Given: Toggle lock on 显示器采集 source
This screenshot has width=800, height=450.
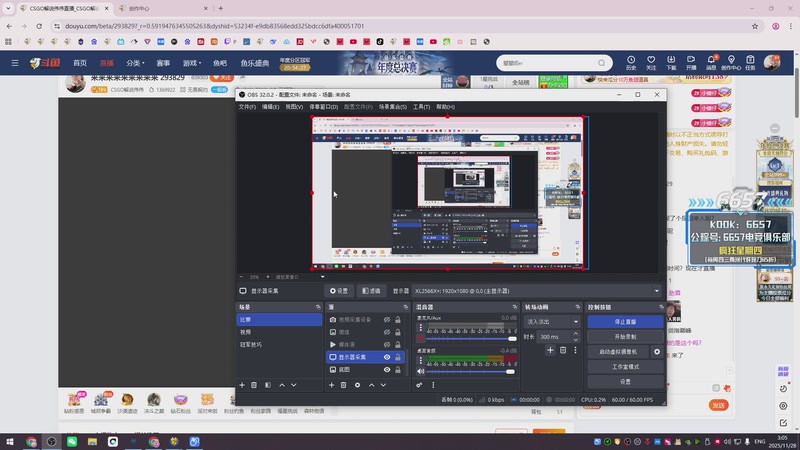Looking at the screenshot, I should tap(398, 357).
